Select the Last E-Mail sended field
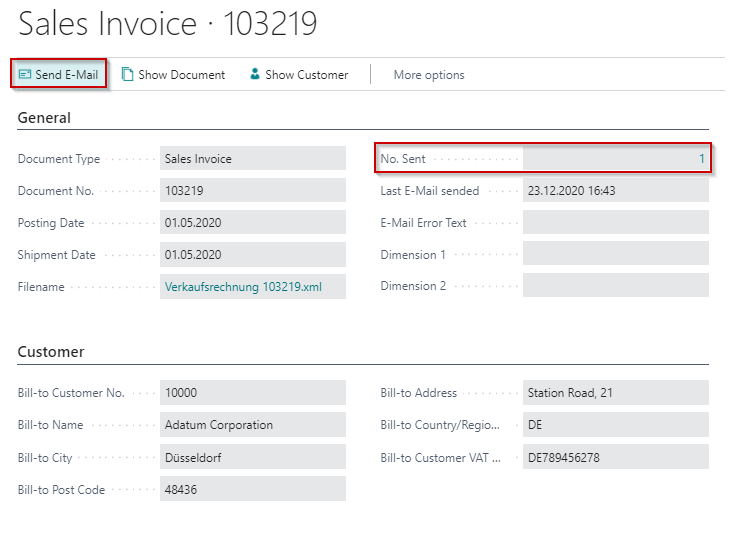The width and height of the screenshot is (732, 535). pyautogui.click(x=615, y=191)
